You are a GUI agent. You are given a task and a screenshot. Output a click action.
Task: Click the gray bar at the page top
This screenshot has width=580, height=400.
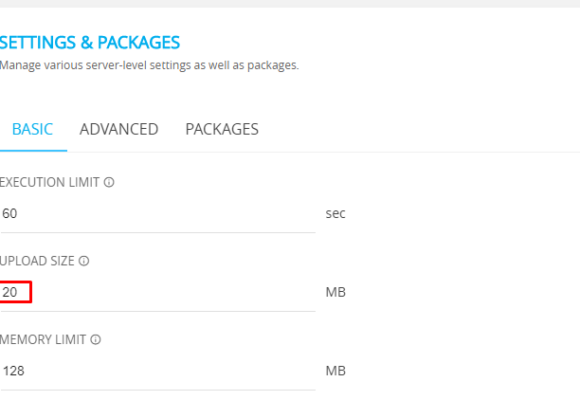290,4
